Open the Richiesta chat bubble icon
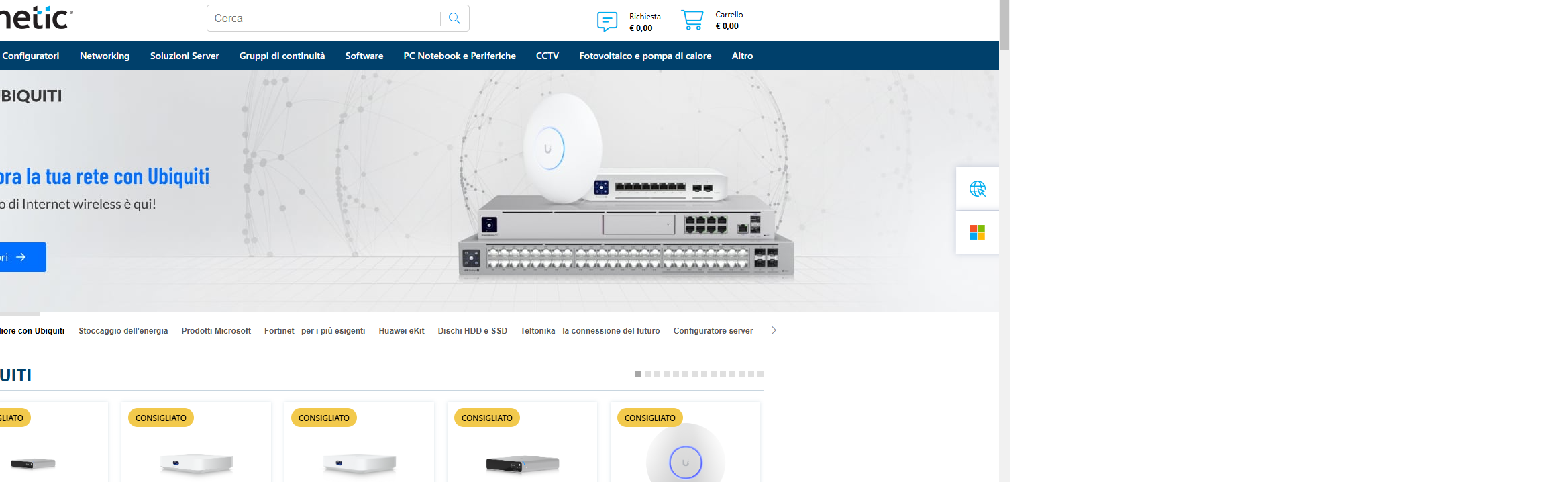This screenshot has width=1568, height=482. pos(607,21)
